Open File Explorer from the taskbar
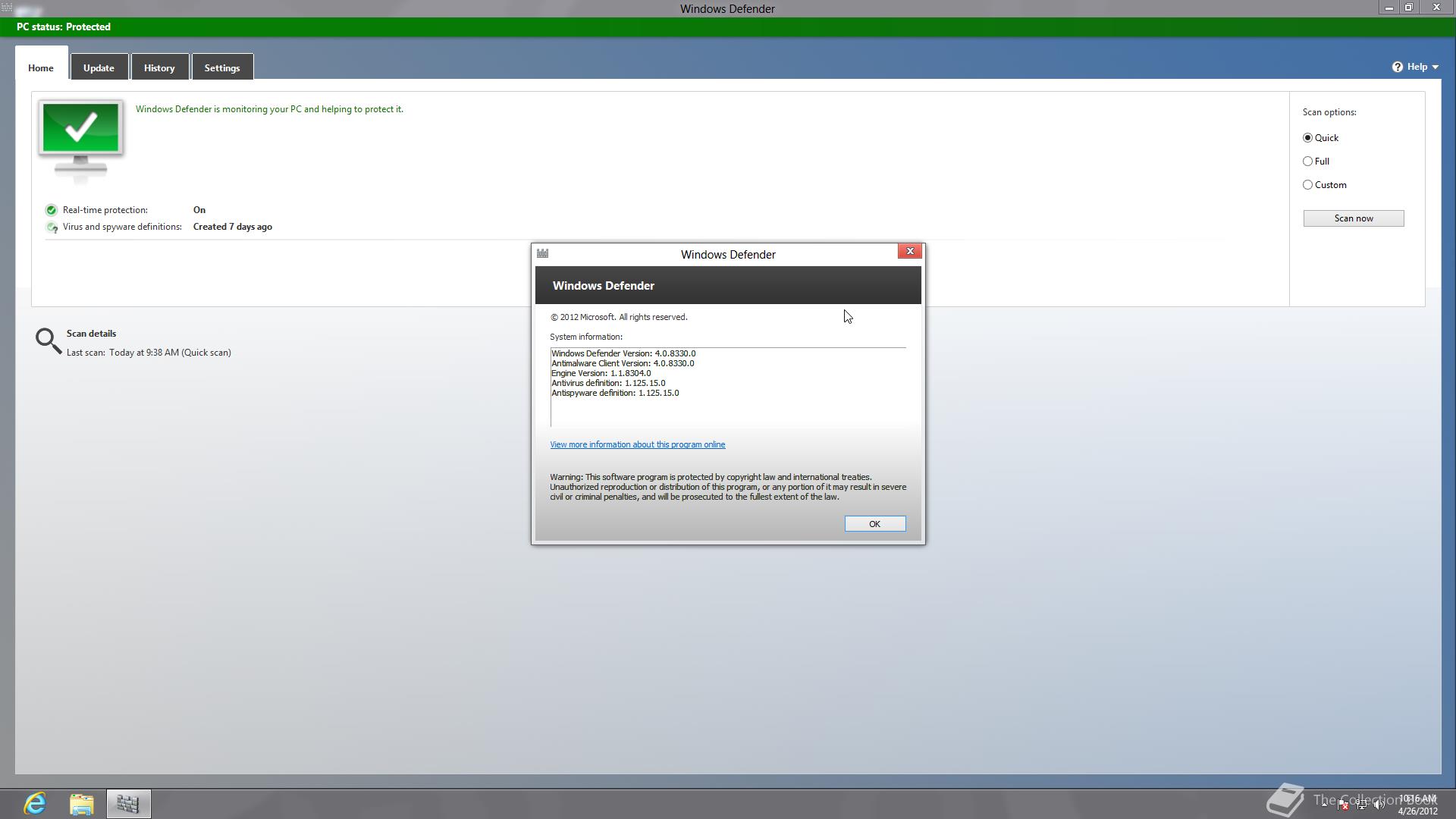The width and height of the screenshot is (1456, 819). [81, 804]
